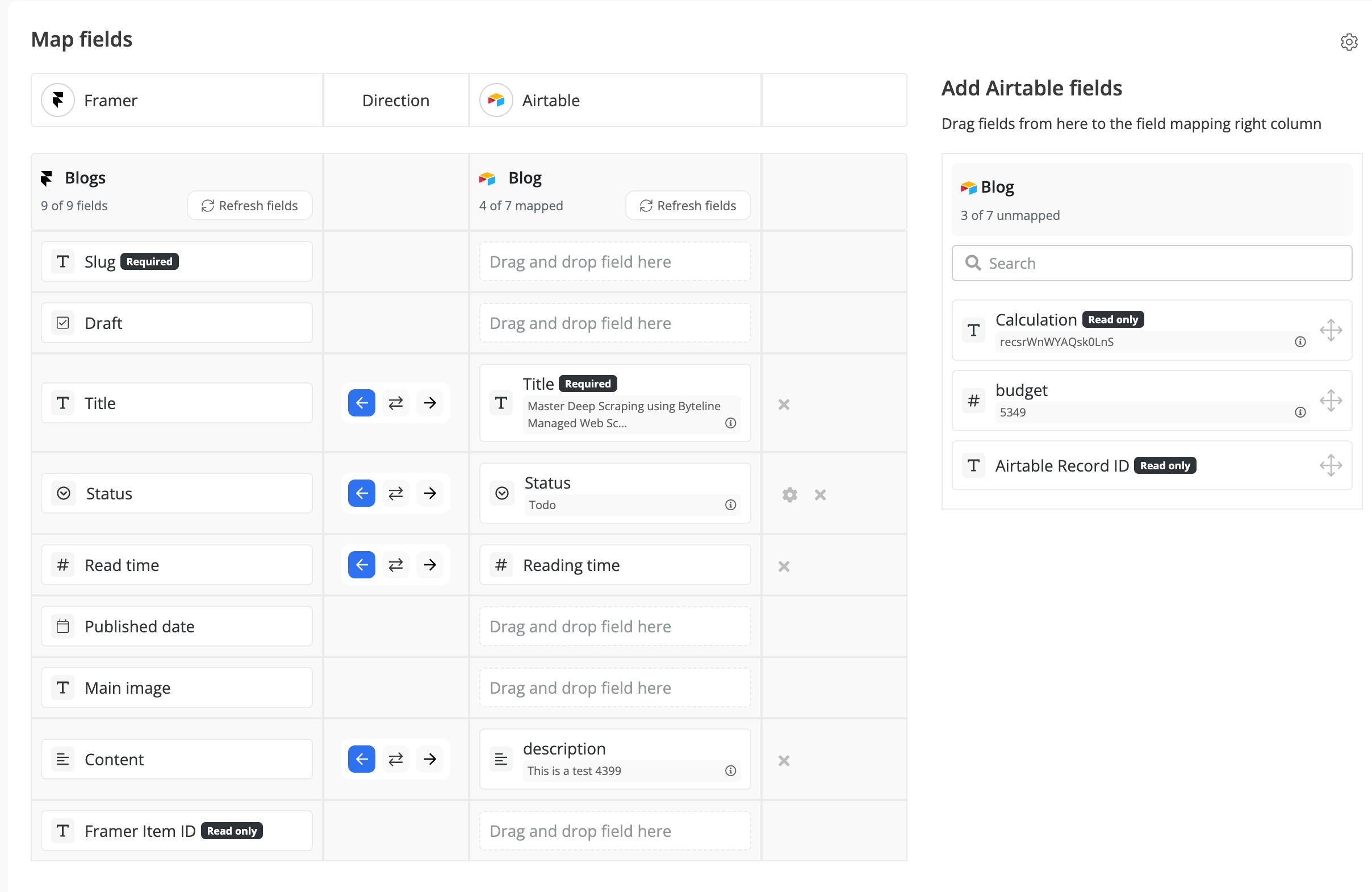Refresh fields for Airtable Blog
1372x892 pixels.
pyautogui.click(x=688, y=206)
